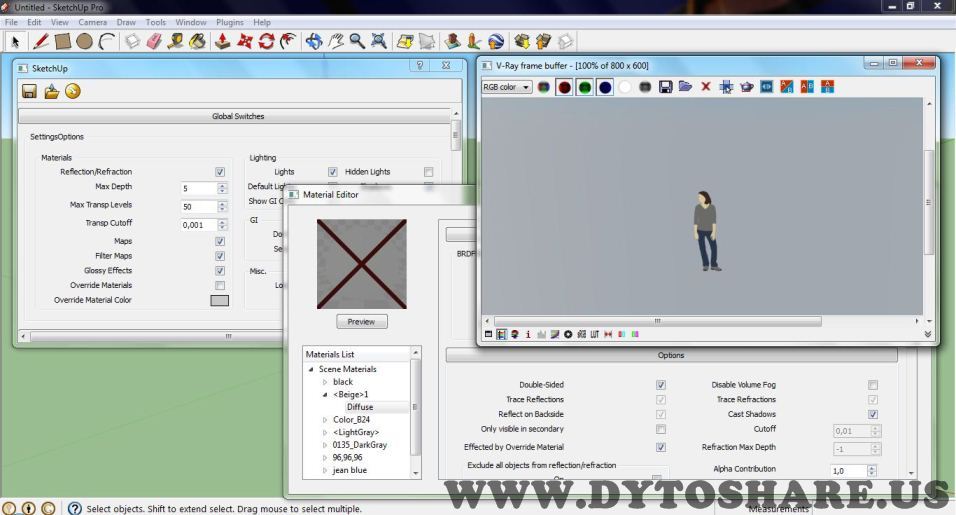Save V-Ray options with floppy icon
956x515 pixels.
29,91
